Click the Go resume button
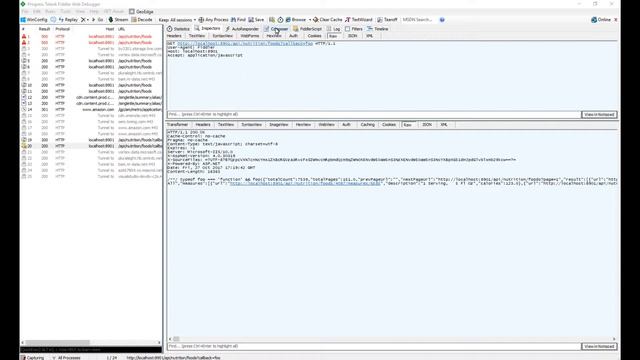640x360 pixels. tap(97, 20)
